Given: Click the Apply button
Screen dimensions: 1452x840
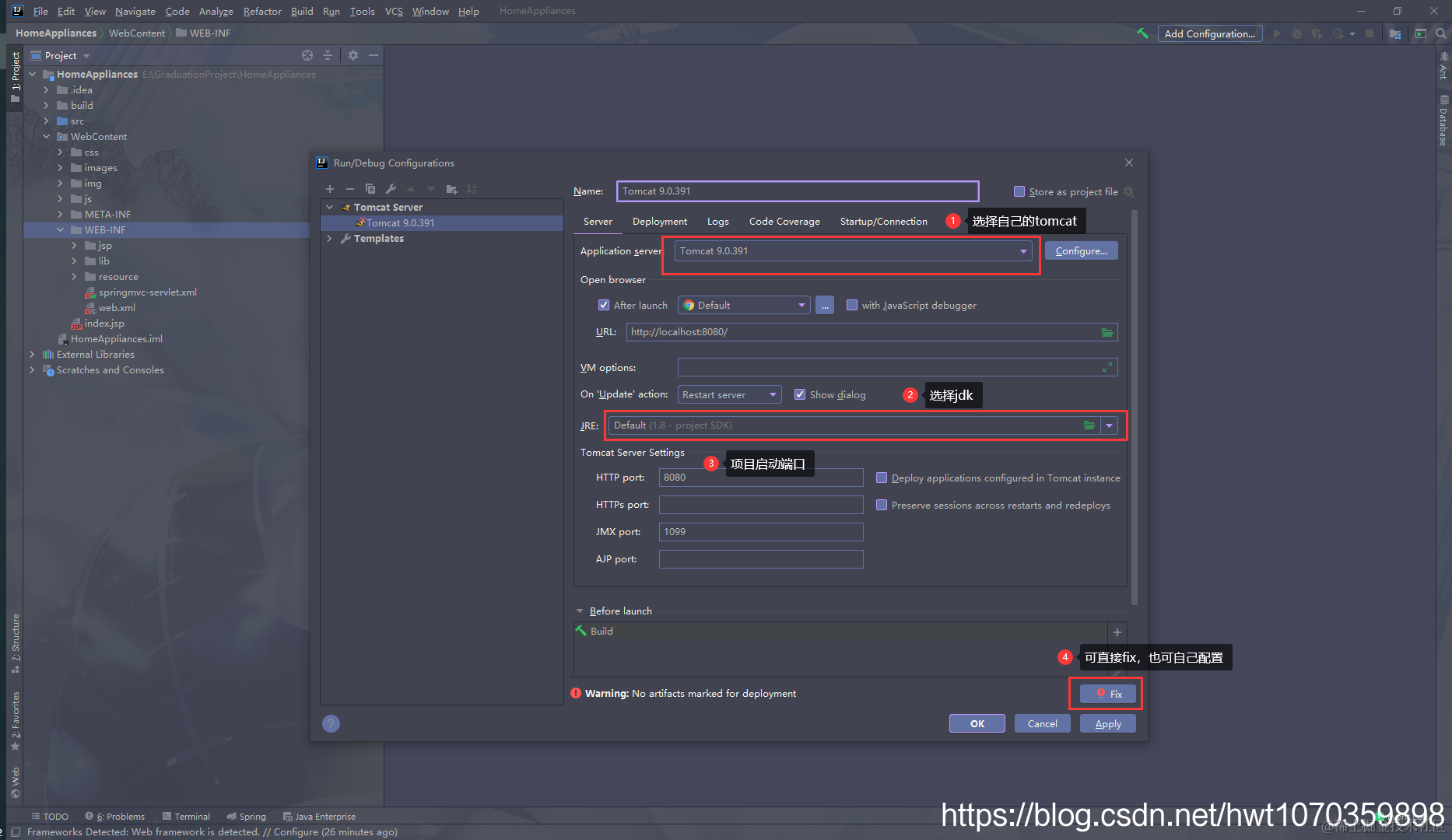Looking at the screenshot, I should pos(1108,724).
